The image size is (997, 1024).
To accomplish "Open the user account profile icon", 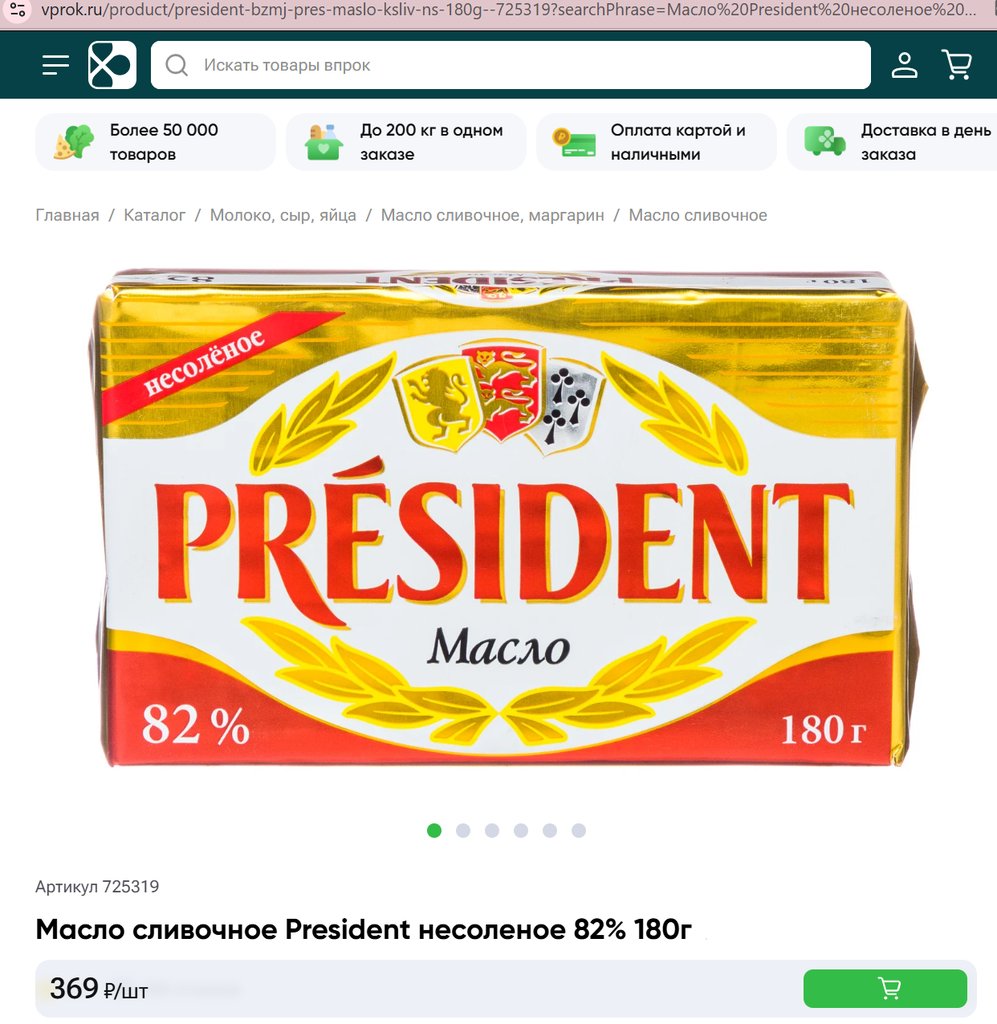I will click(x=904, y=65).
